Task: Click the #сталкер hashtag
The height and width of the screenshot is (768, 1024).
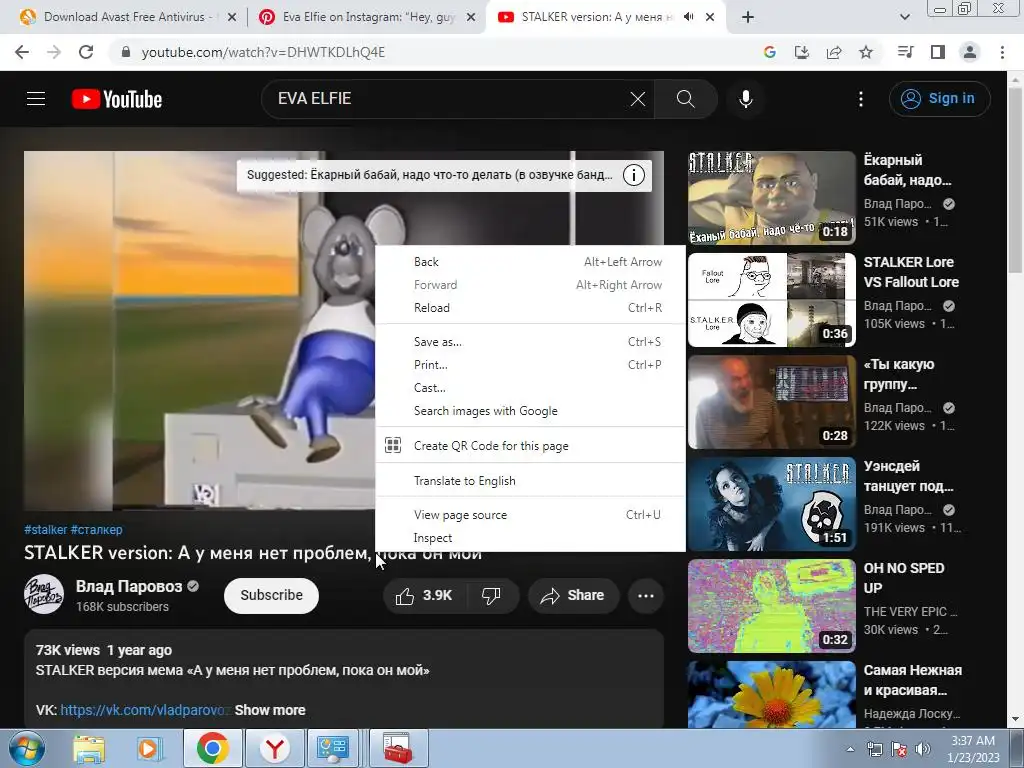Action: tap(97, 530)
